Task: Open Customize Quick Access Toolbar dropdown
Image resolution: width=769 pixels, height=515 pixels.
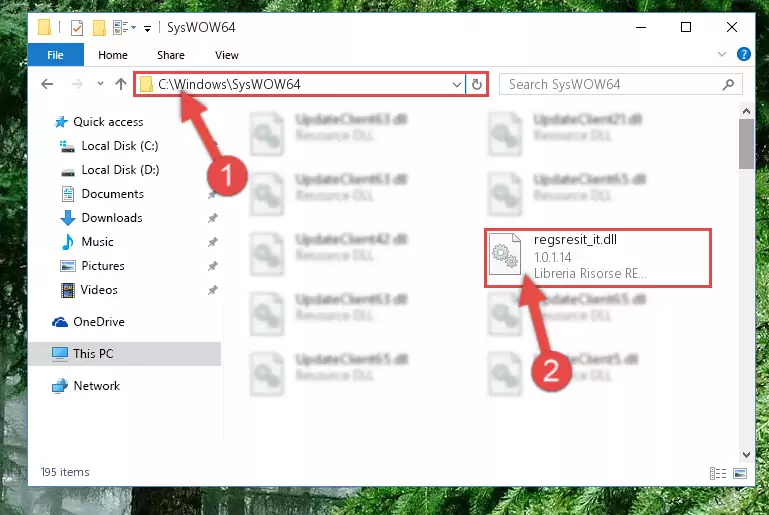Action: click(x=147, y=28)
